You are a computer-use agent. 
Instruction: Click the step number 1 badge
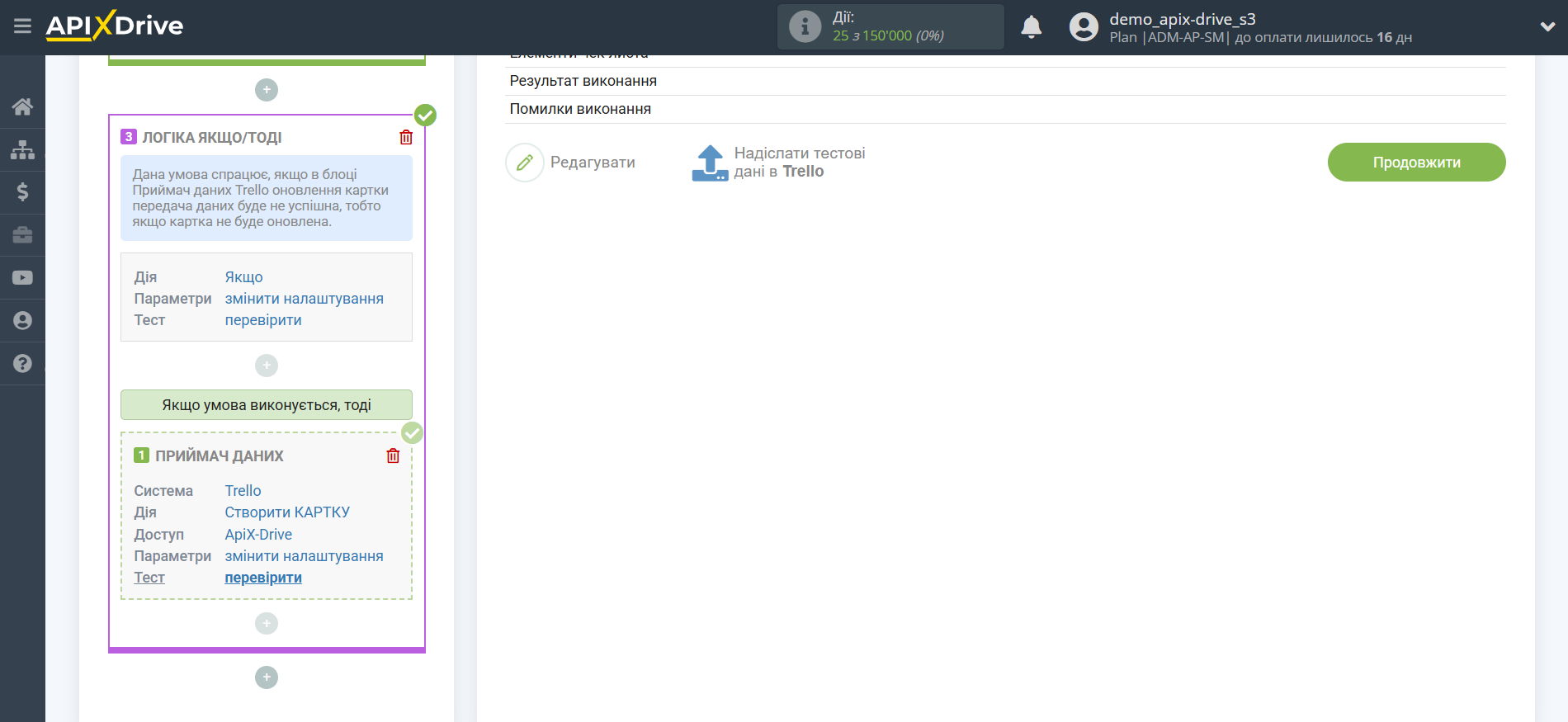(x=142, y=455)
